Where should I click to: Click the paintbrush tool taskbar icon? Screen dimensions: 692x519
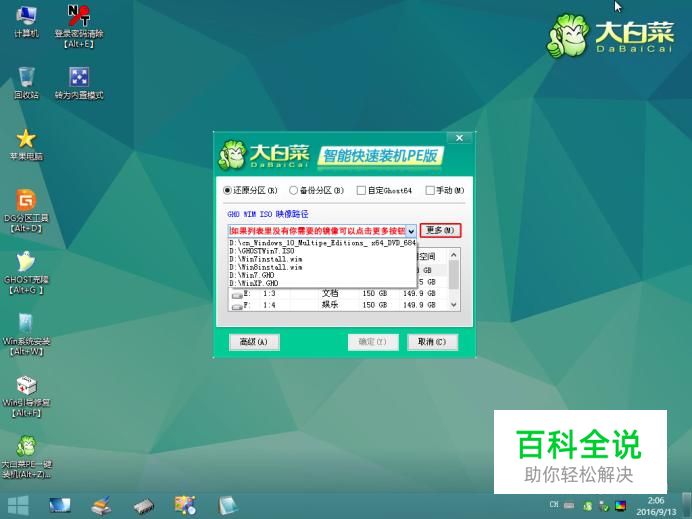click(x=102, y=506)
